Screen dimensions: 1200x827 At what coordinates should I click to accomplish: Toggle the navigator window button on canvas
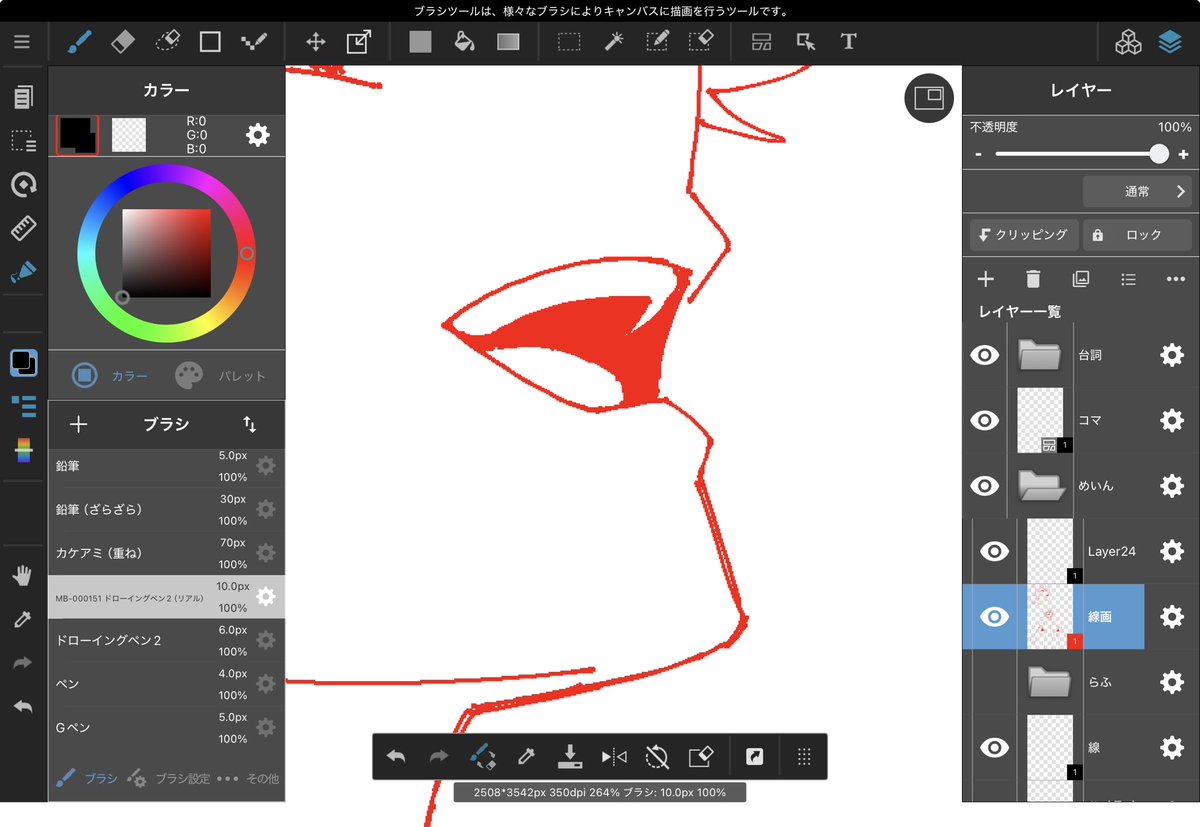tap(929, 97)
